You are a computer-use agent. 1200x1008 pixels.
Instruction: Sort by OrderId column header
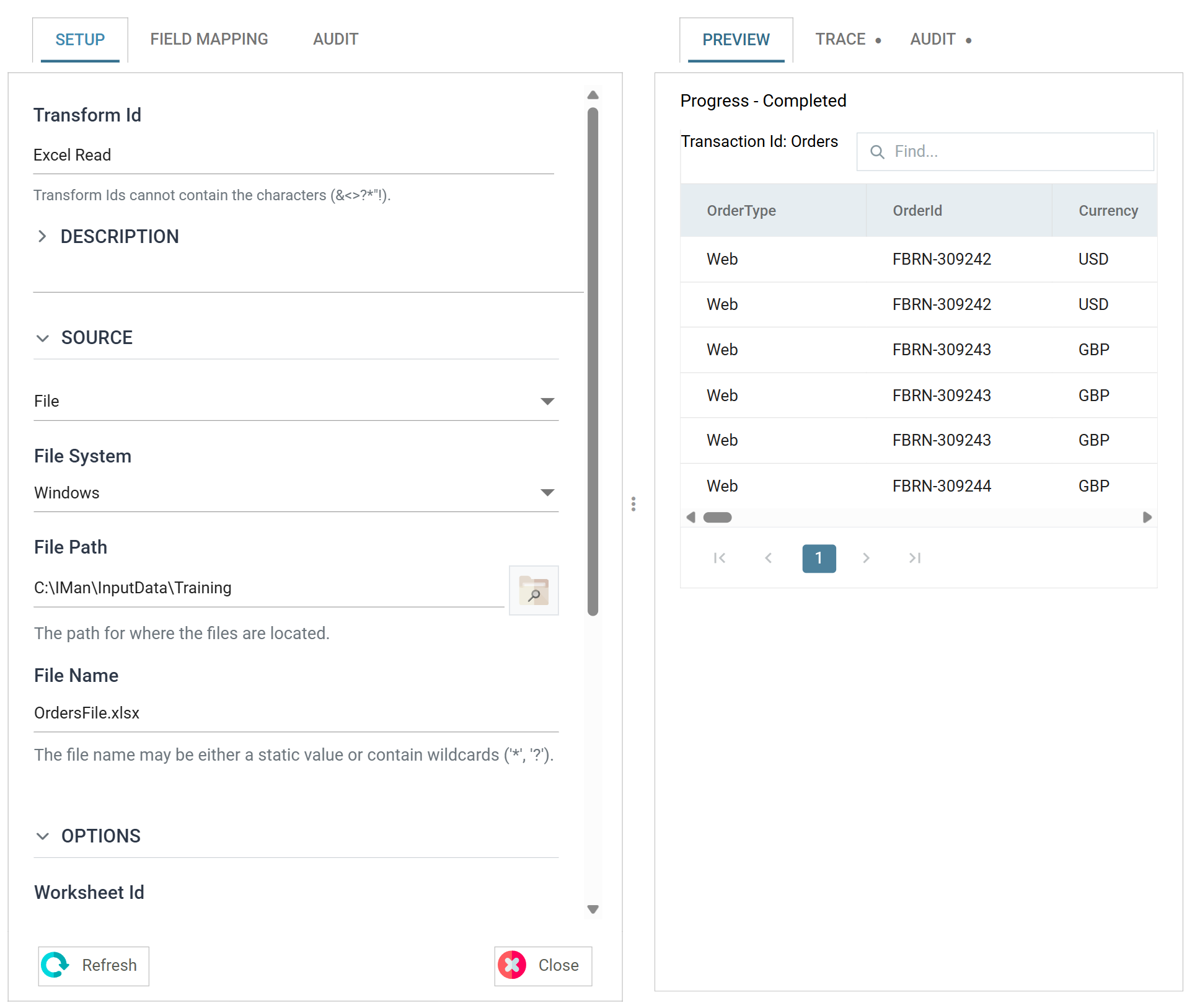[x=959, y=211]
